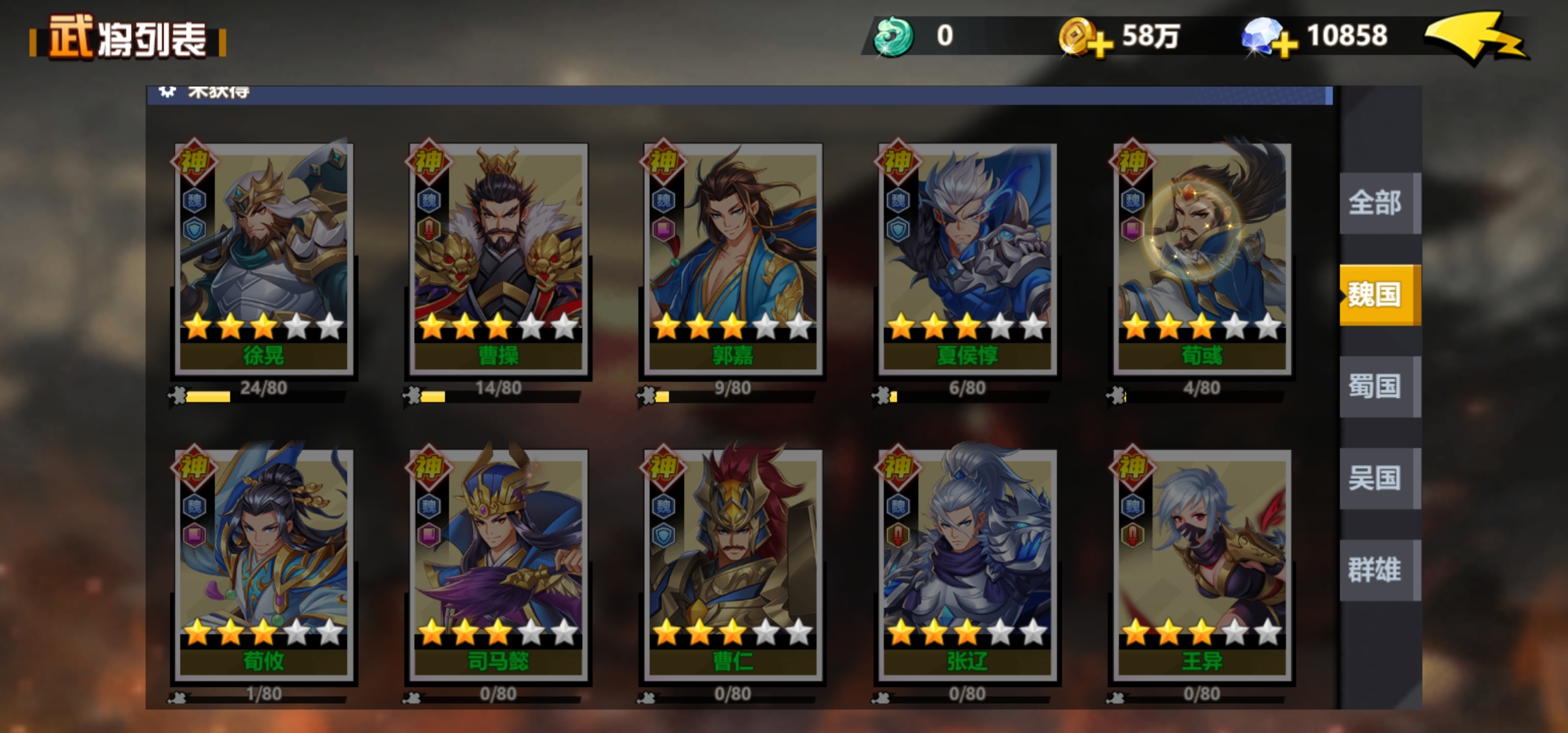The height and width of the screenshot is (733, 1568).
Task: Select the 王异 hero portrait
Action: [1201, 563]
